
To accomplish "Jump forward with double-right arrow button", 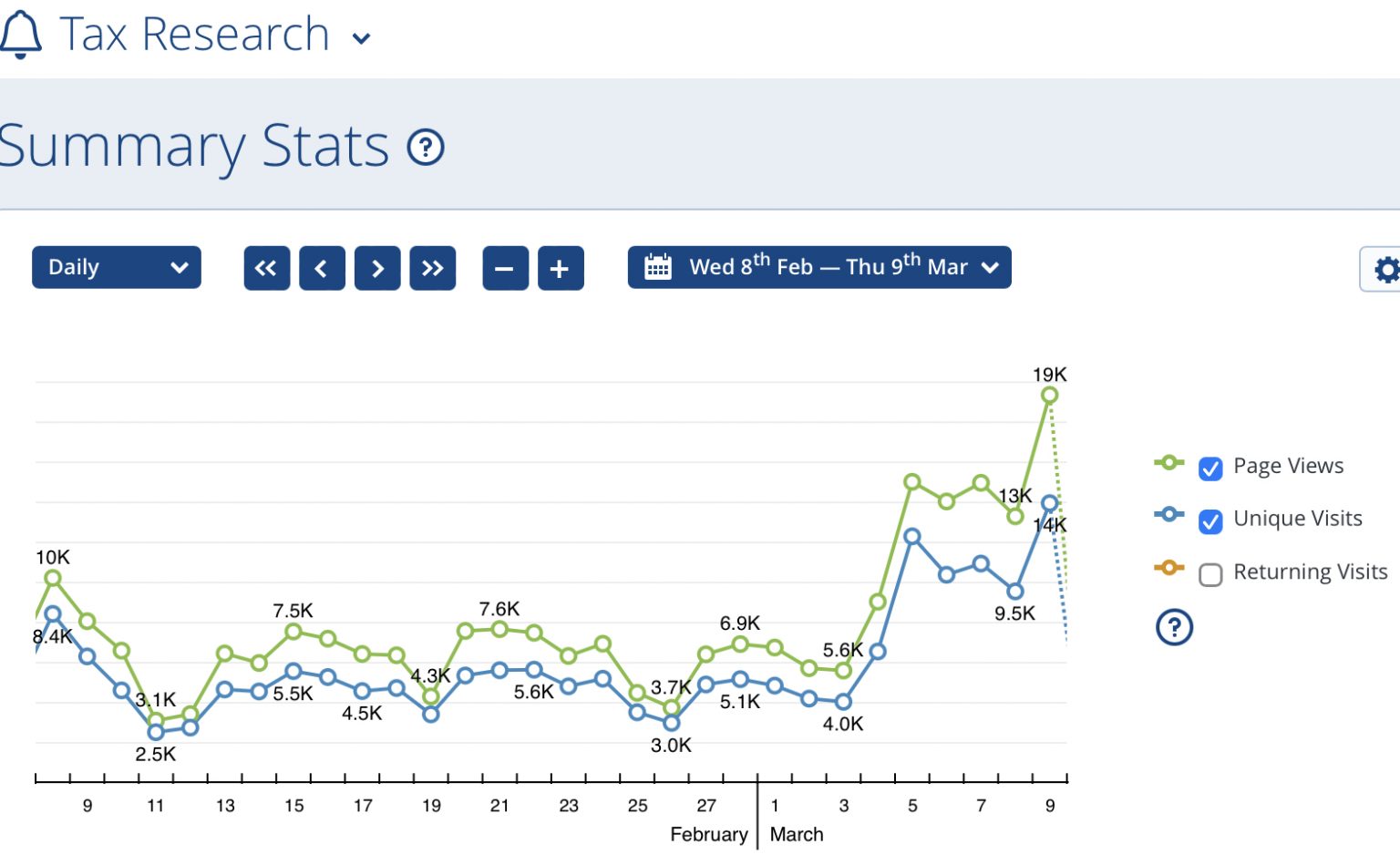I will point(432,268).
